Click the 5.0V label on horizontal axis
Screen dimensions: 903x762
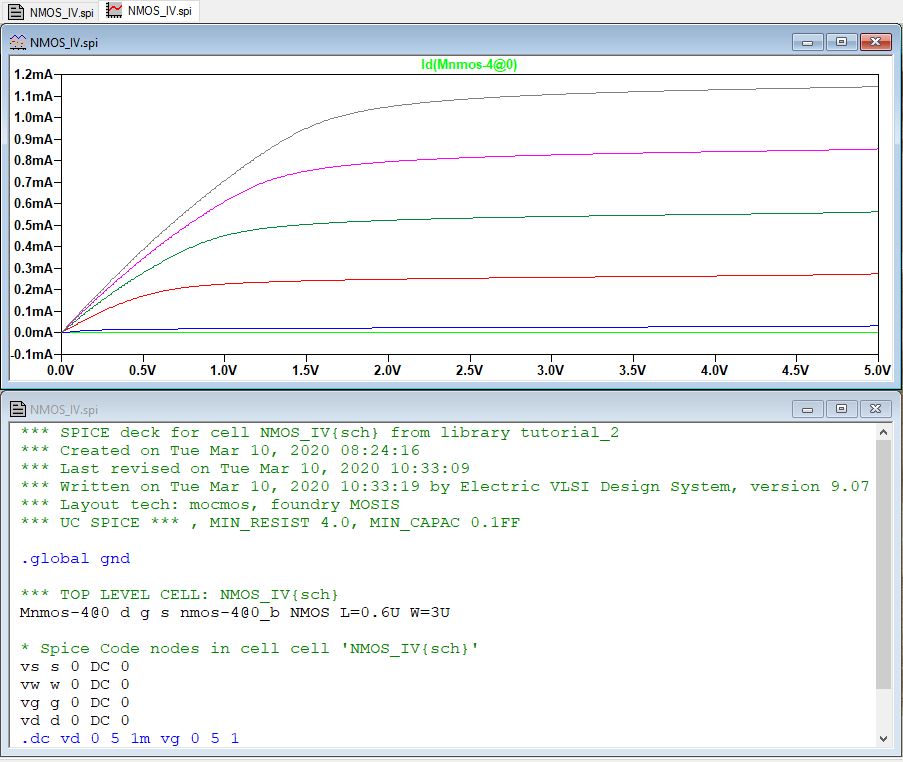click(876, 370)
